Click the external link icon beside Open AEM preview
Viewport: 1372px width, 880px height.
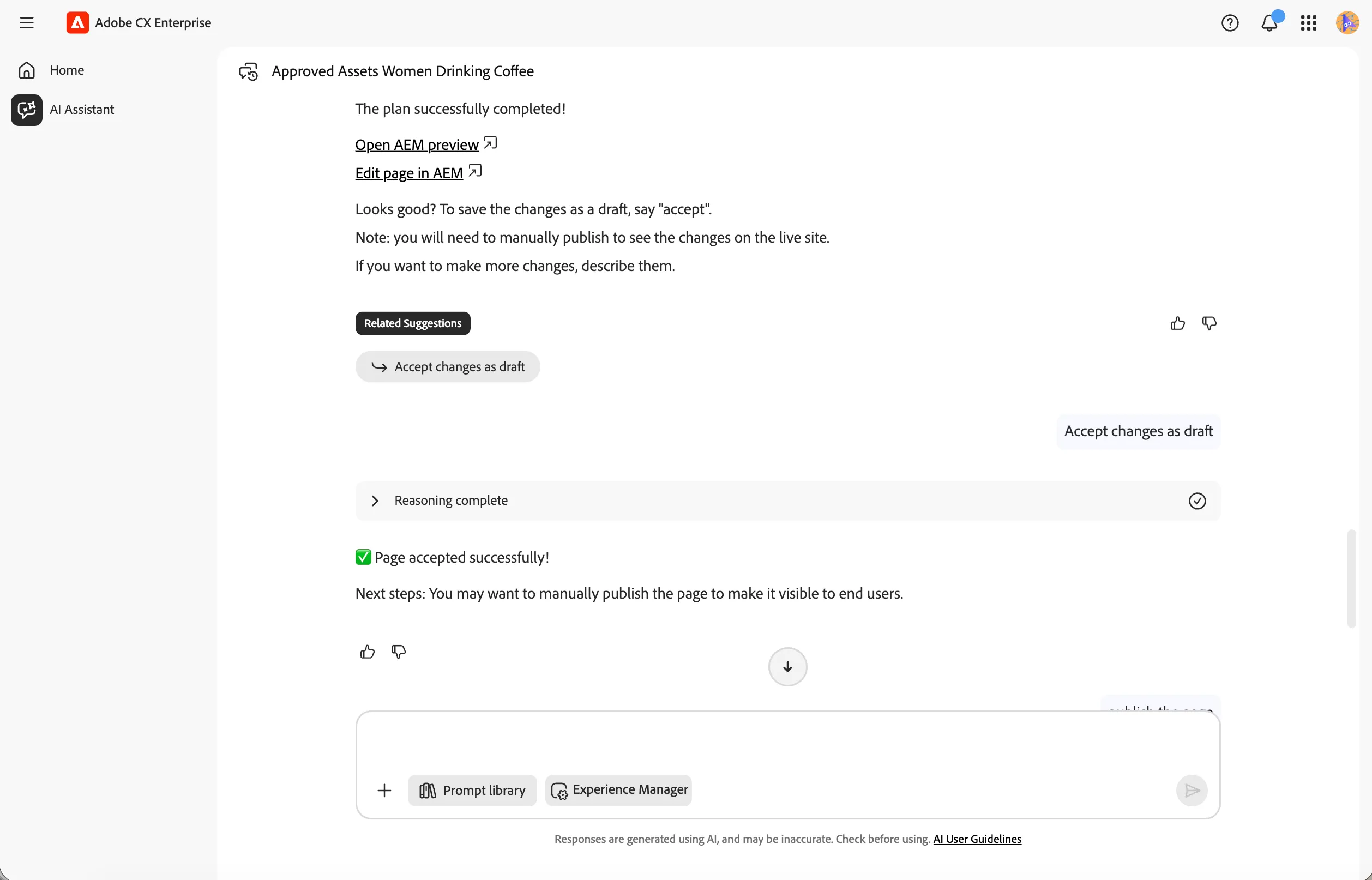click(x=490, y=143)
